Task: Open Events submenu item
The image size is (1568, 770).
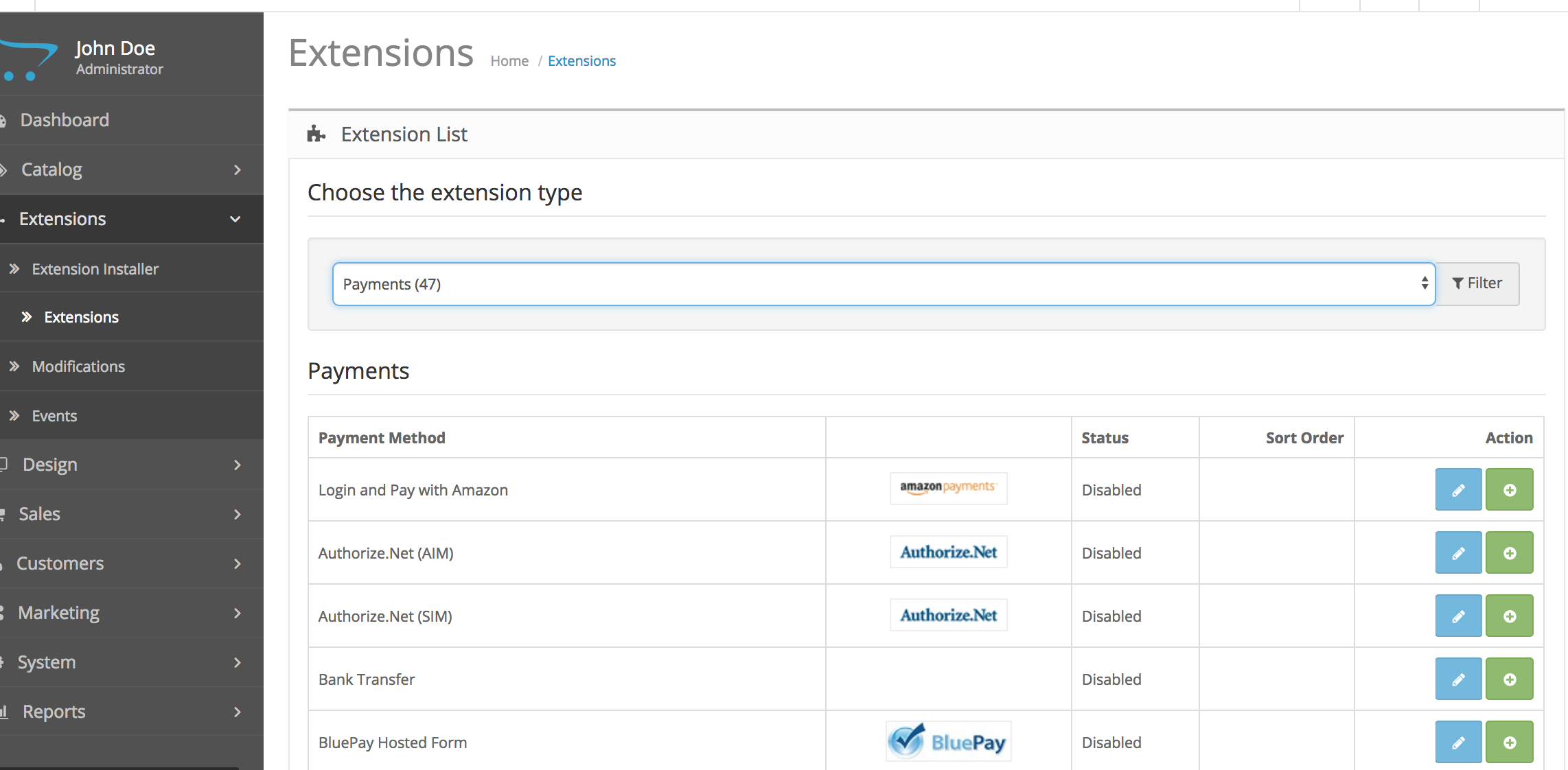Action: [x=132, y=416]
